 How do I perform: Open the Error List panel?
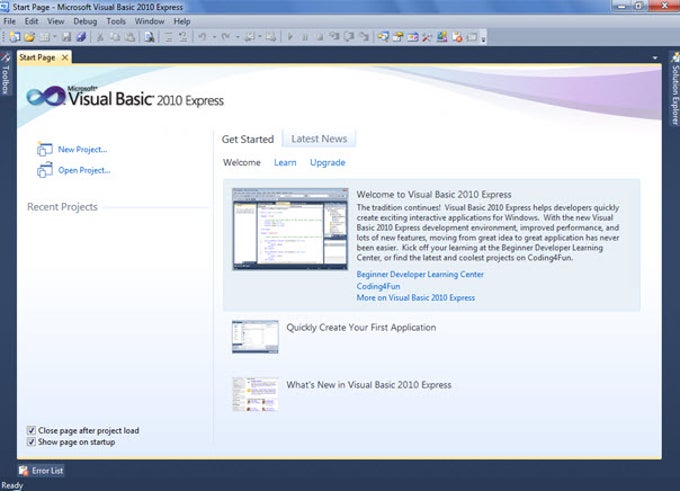click(41, 470)
